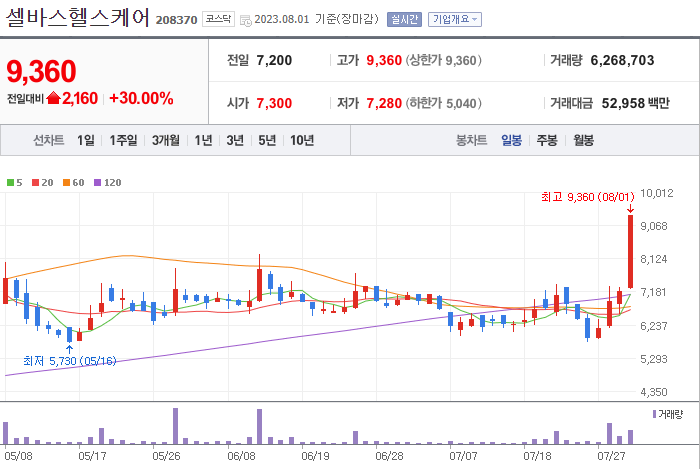Open the 기업개요 dropdown
This screenshot has height=469, width=700.
pos(454,19)
